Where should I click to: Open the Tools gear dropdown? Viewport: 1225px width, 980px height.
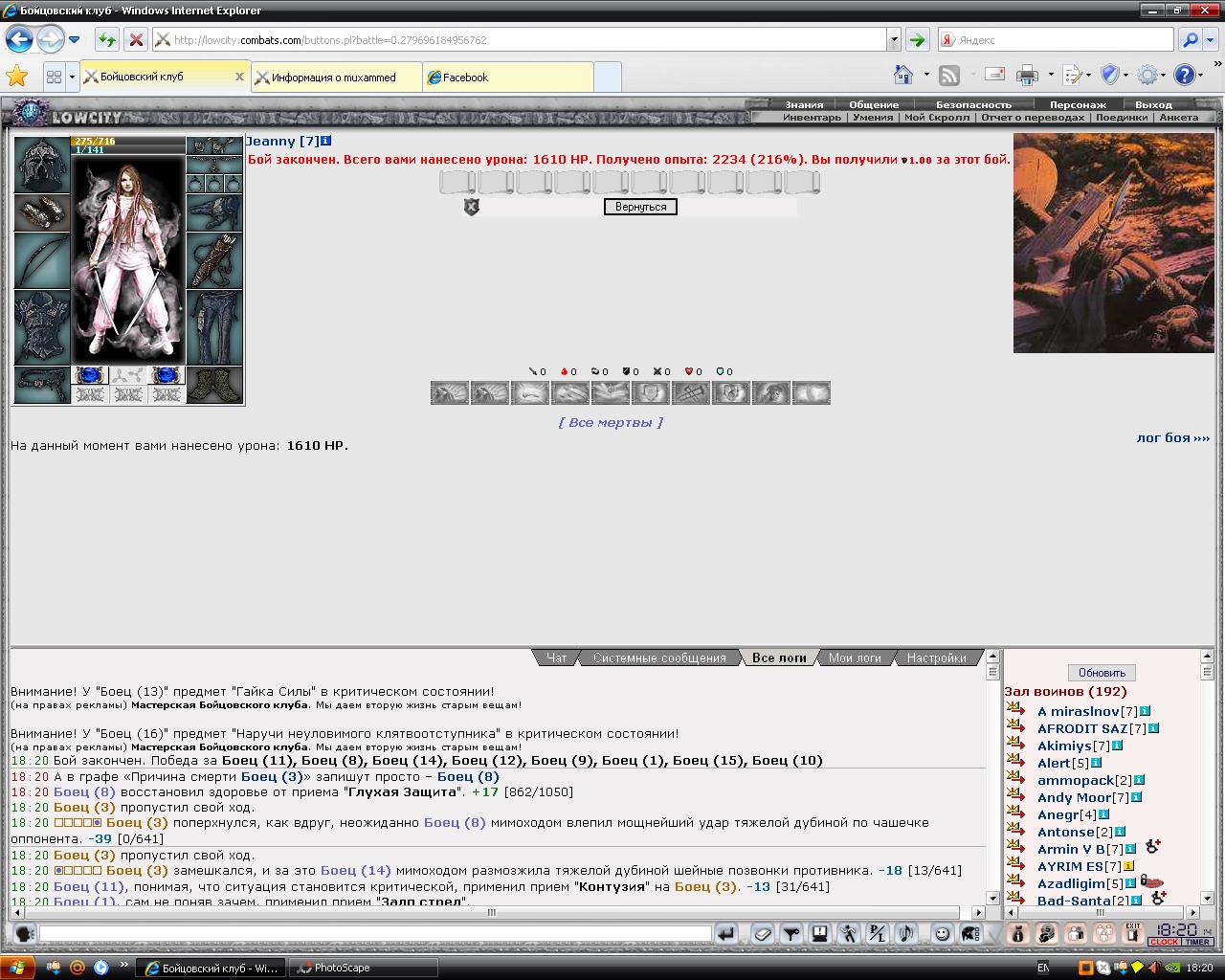(x=1152, y=75)
